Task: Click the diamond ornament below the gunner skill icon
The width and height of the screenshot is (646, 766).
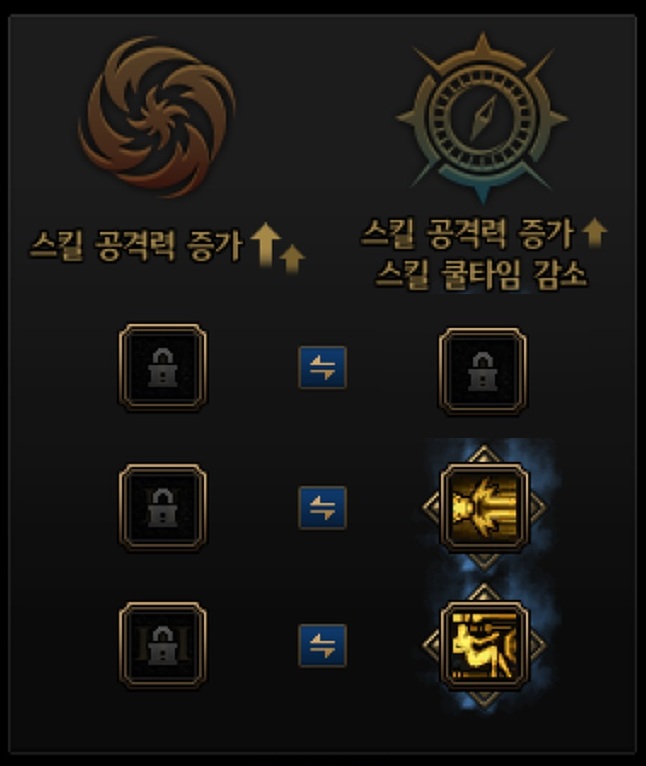Action: (x=483, y=698)
